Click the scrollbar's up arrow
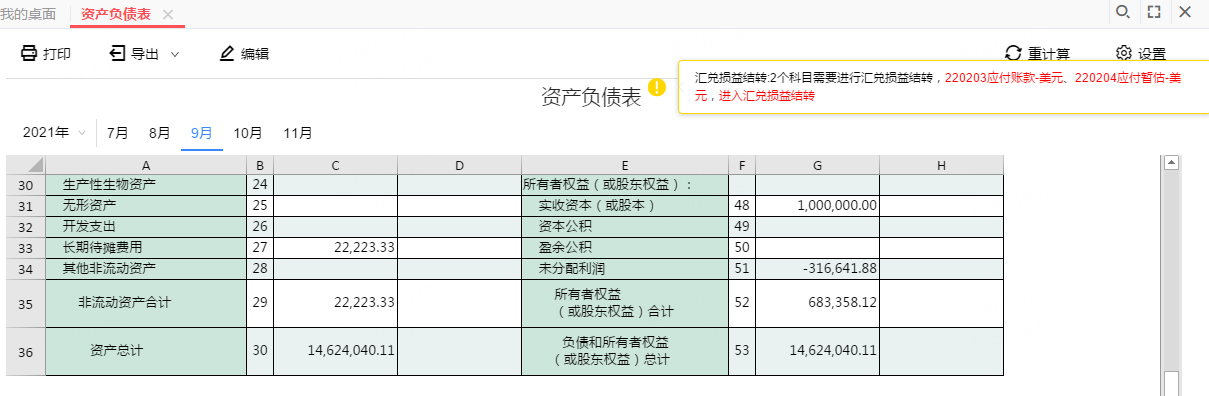 point(1173,162)
